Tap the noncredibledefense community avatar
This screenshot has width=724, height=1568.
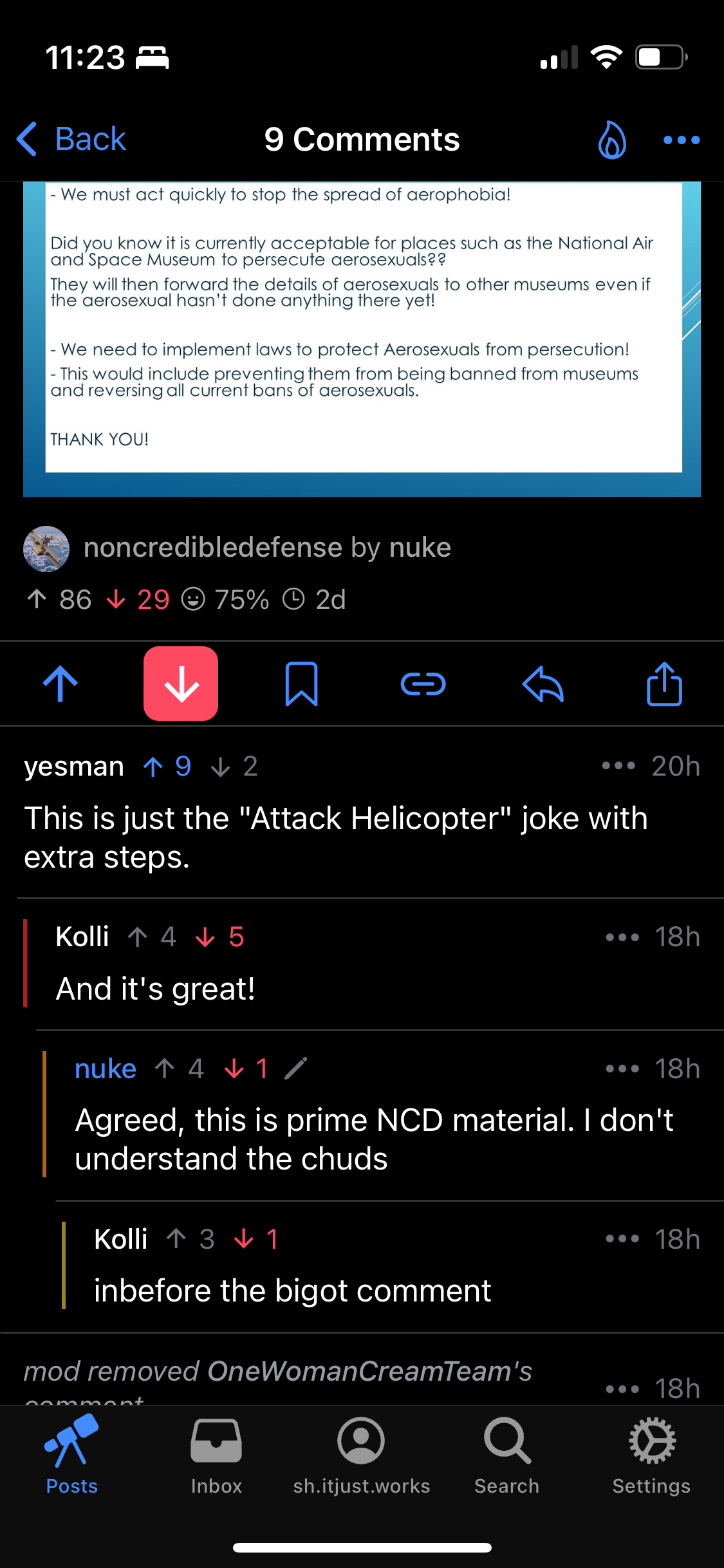click(46, 548)
